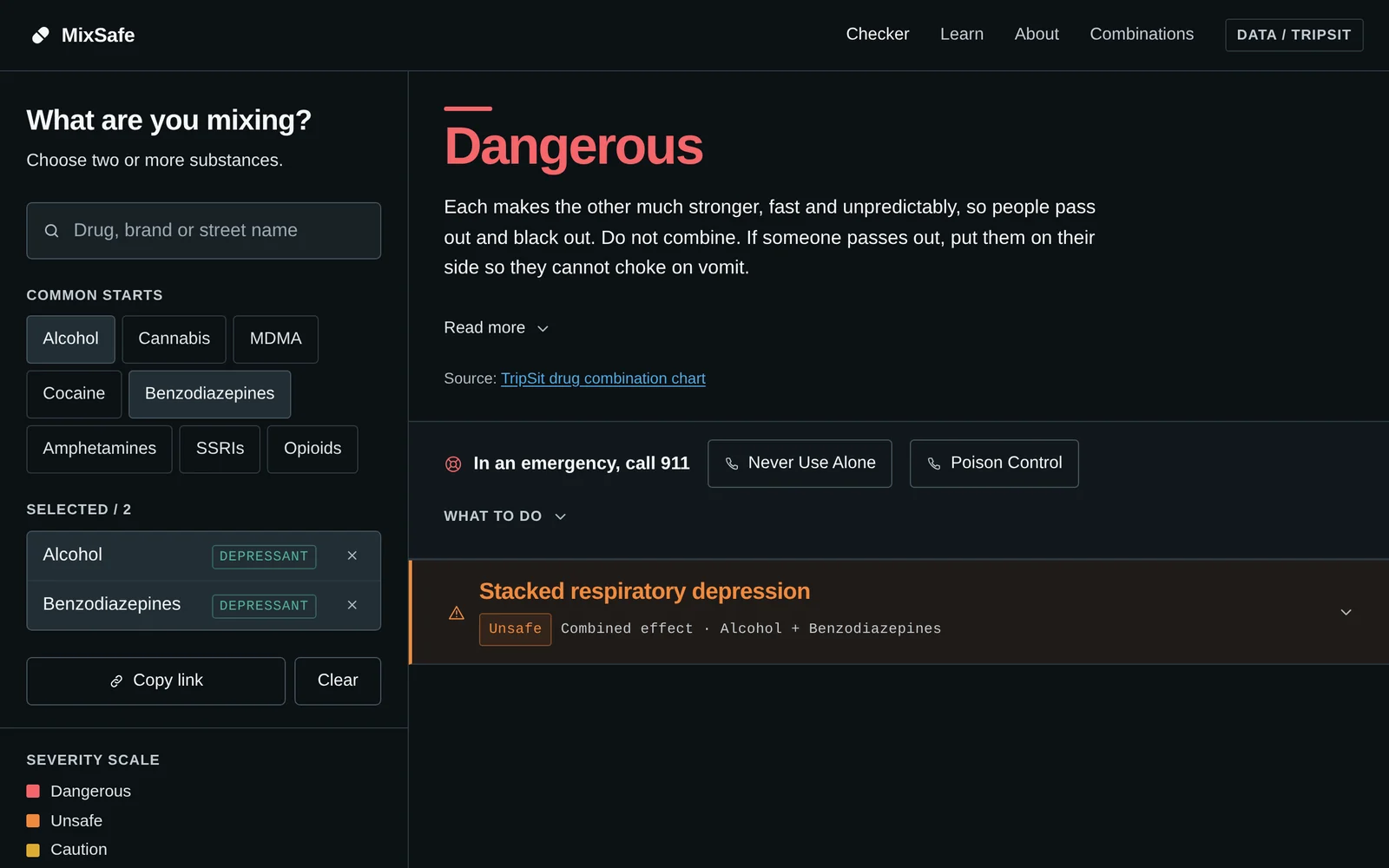The image size is (1389, 868).
Task: Toggle the MDMA chip
Action: click(275, 339)
